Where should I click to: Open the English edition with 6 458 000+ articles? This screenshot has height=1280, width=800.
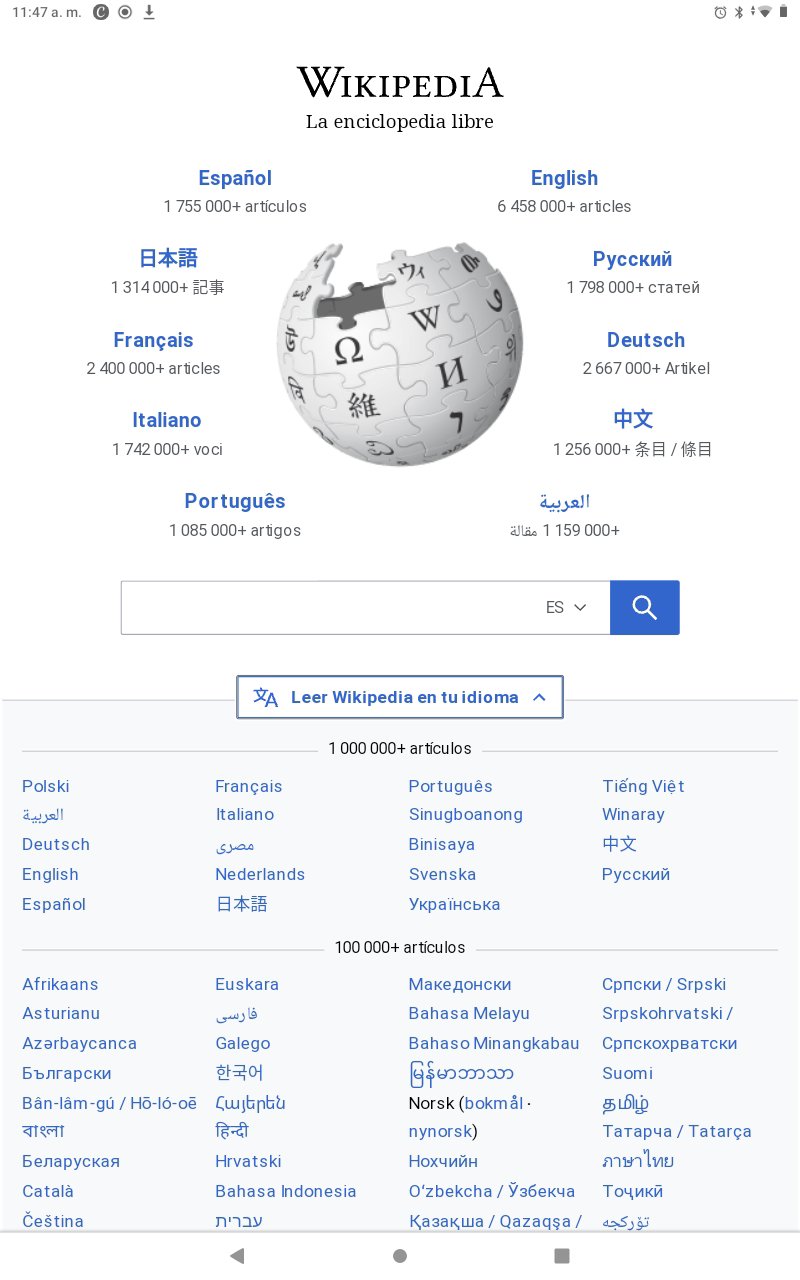[x=564, y=178]
